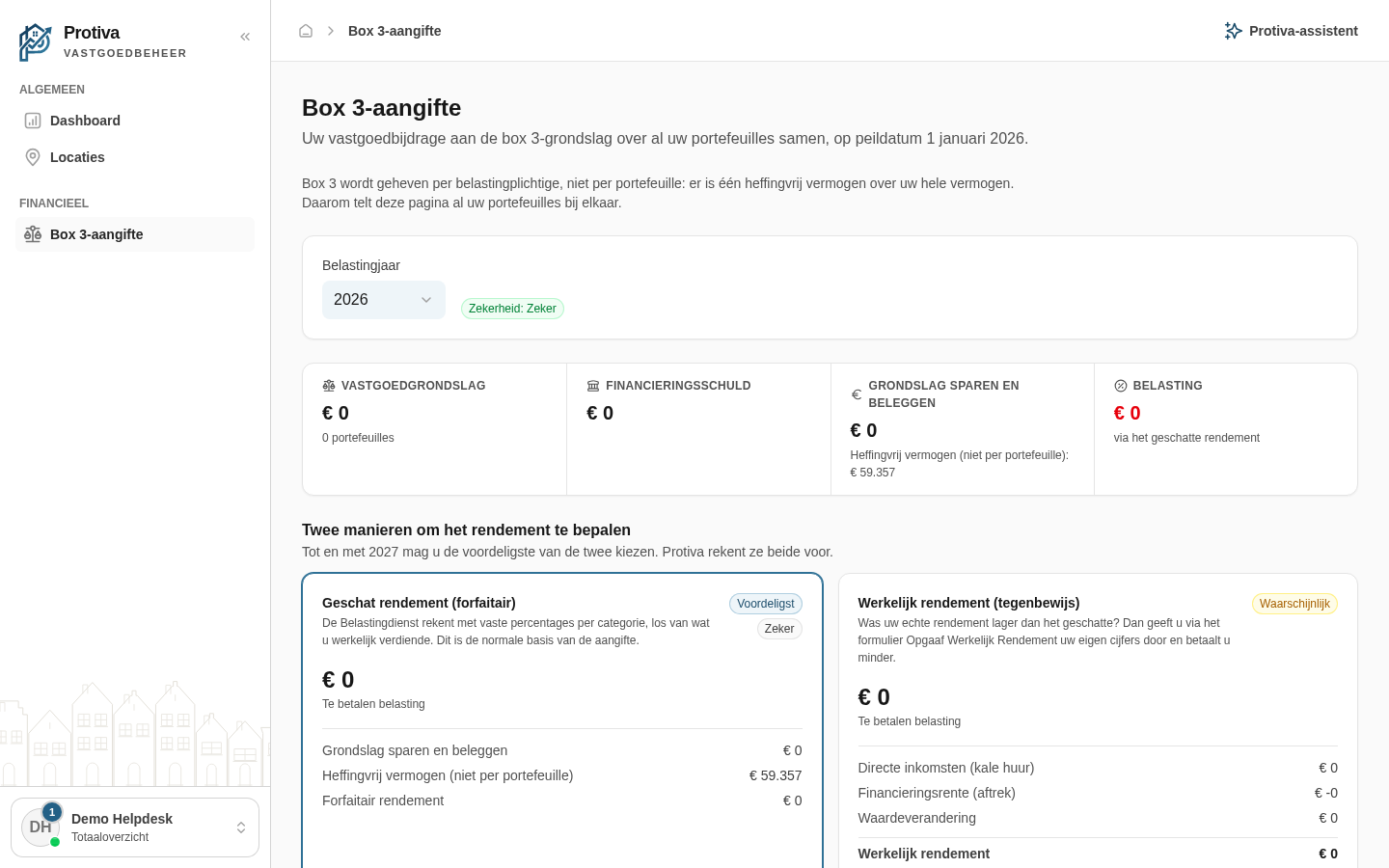Click Heffingvrij vermogen € 59.357 value in forfaitair card
This screenshot has height=868, width=1389.
click(x=776, y=775)
